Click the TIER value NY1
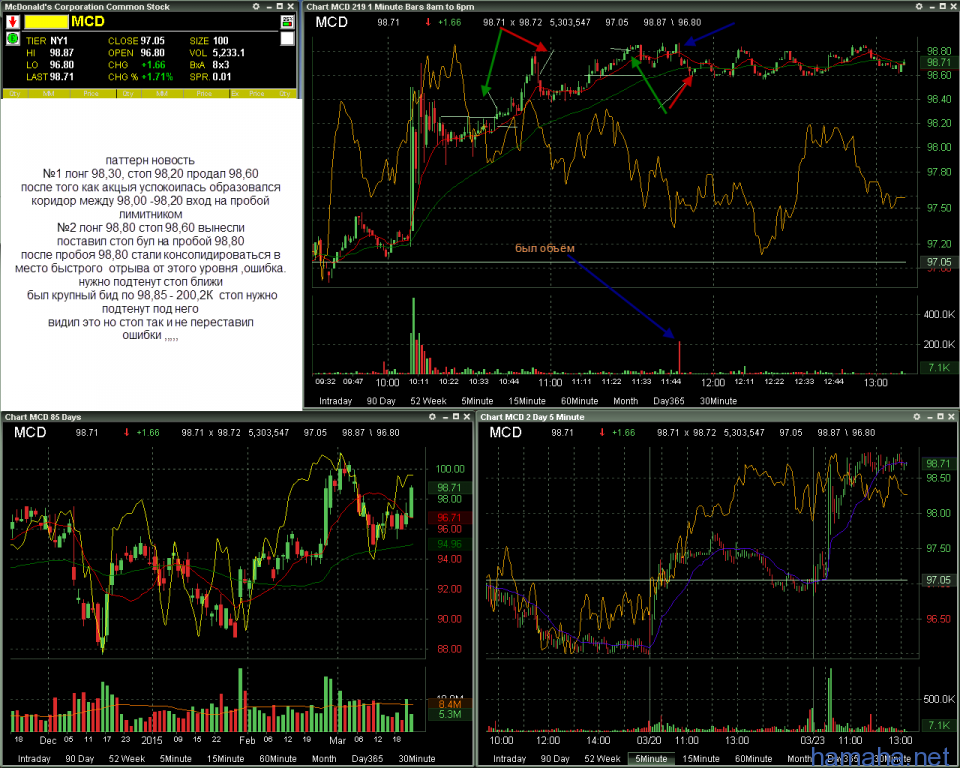960x768 pixels. click(x=59, y=40)
